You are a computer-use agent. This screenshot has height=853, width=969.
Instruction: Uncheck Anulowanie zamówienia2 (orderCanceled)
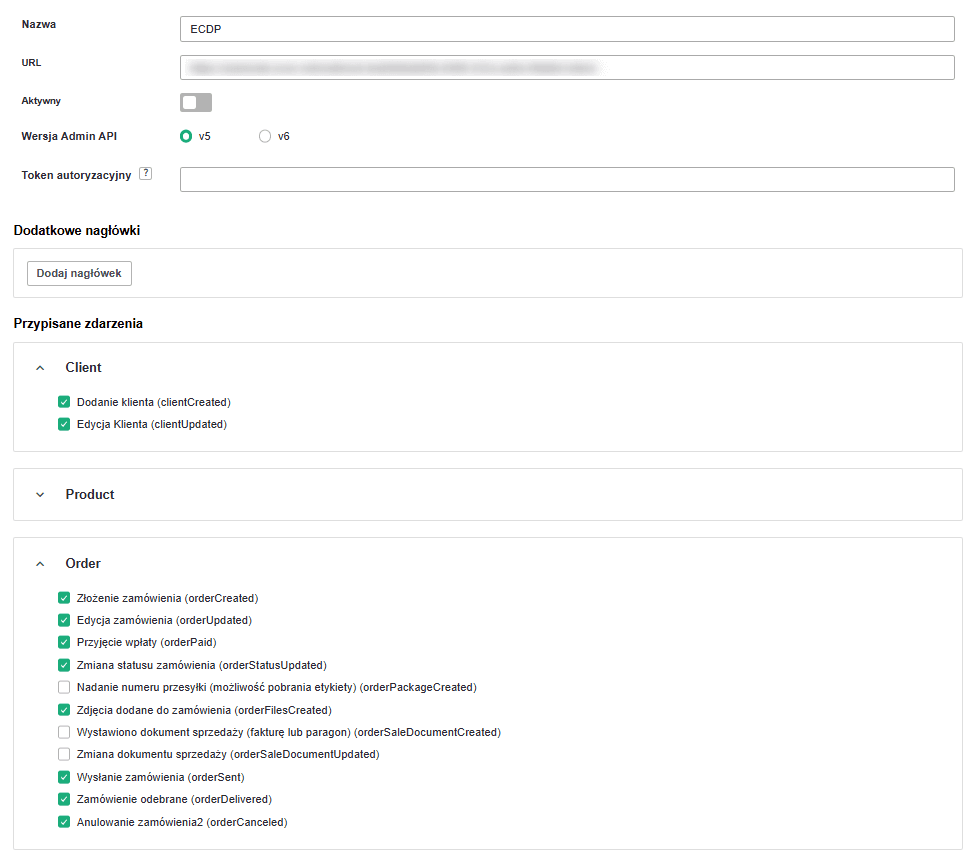pyautogui.click(x=64, y=822)
